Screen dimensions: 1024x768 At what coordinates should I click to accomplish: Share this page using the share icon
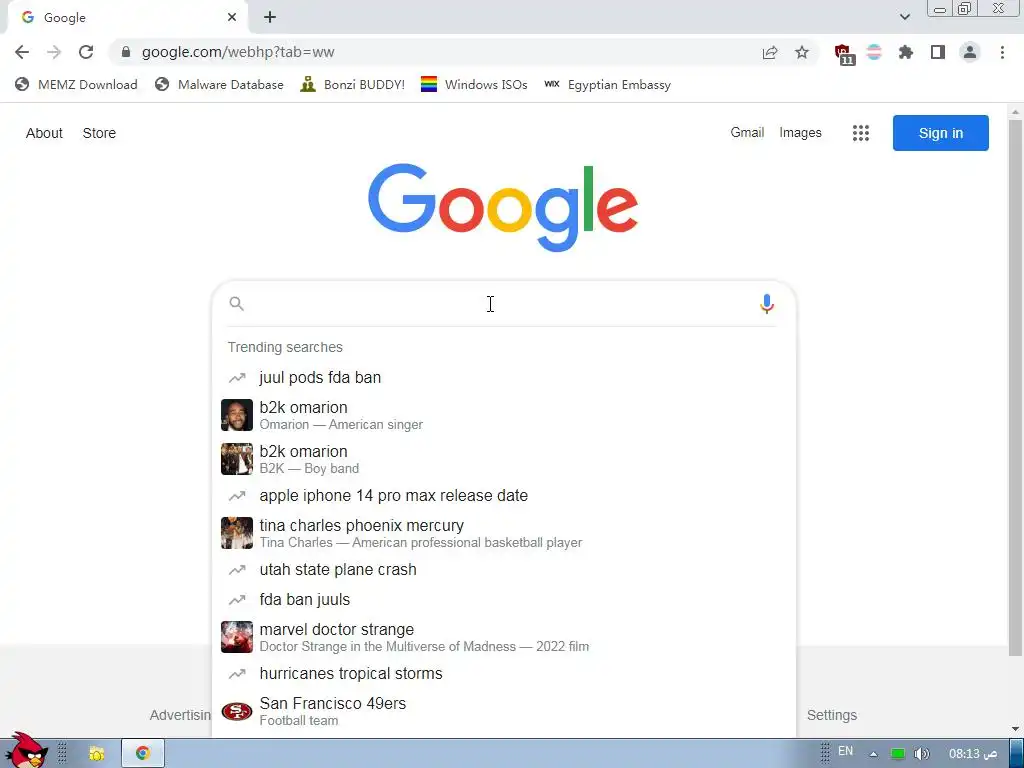(770, 52)
